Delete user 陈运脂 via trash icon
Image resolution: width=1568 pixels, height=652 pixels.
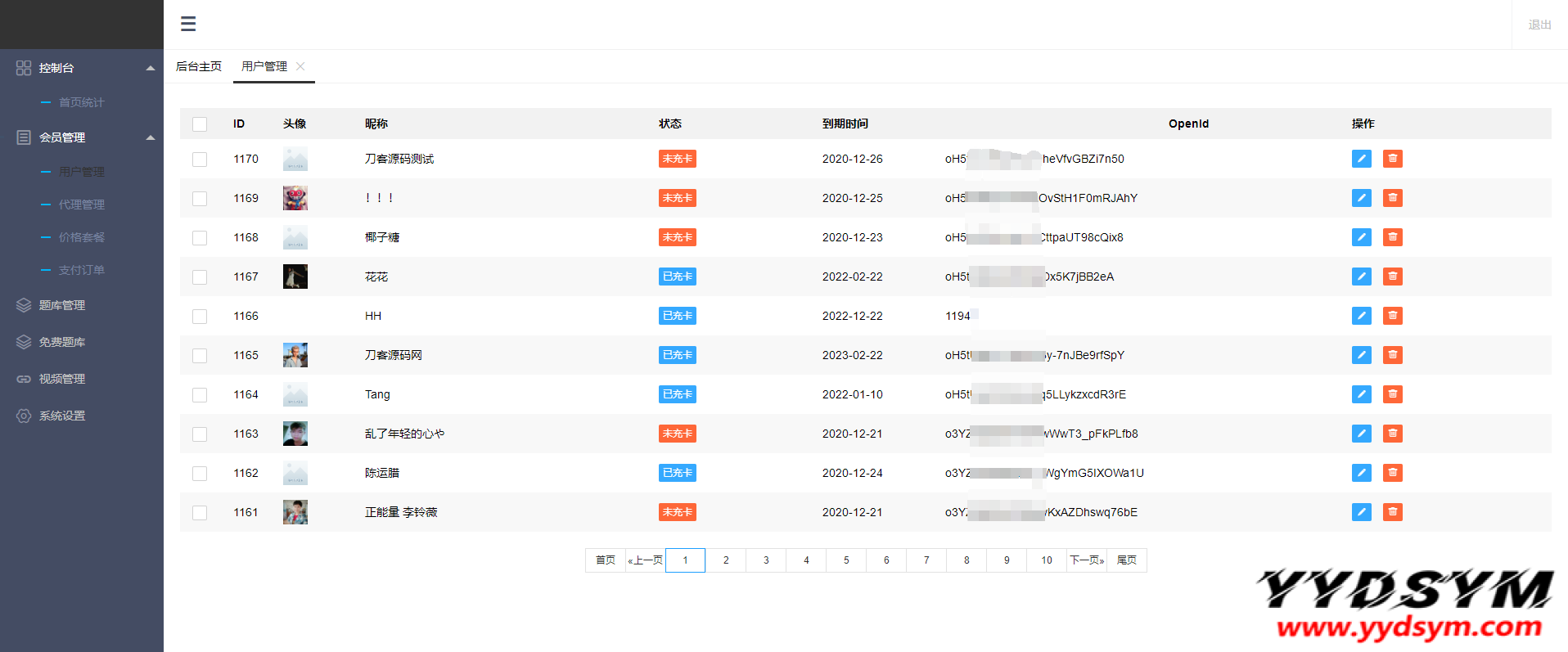point(1392,473)
